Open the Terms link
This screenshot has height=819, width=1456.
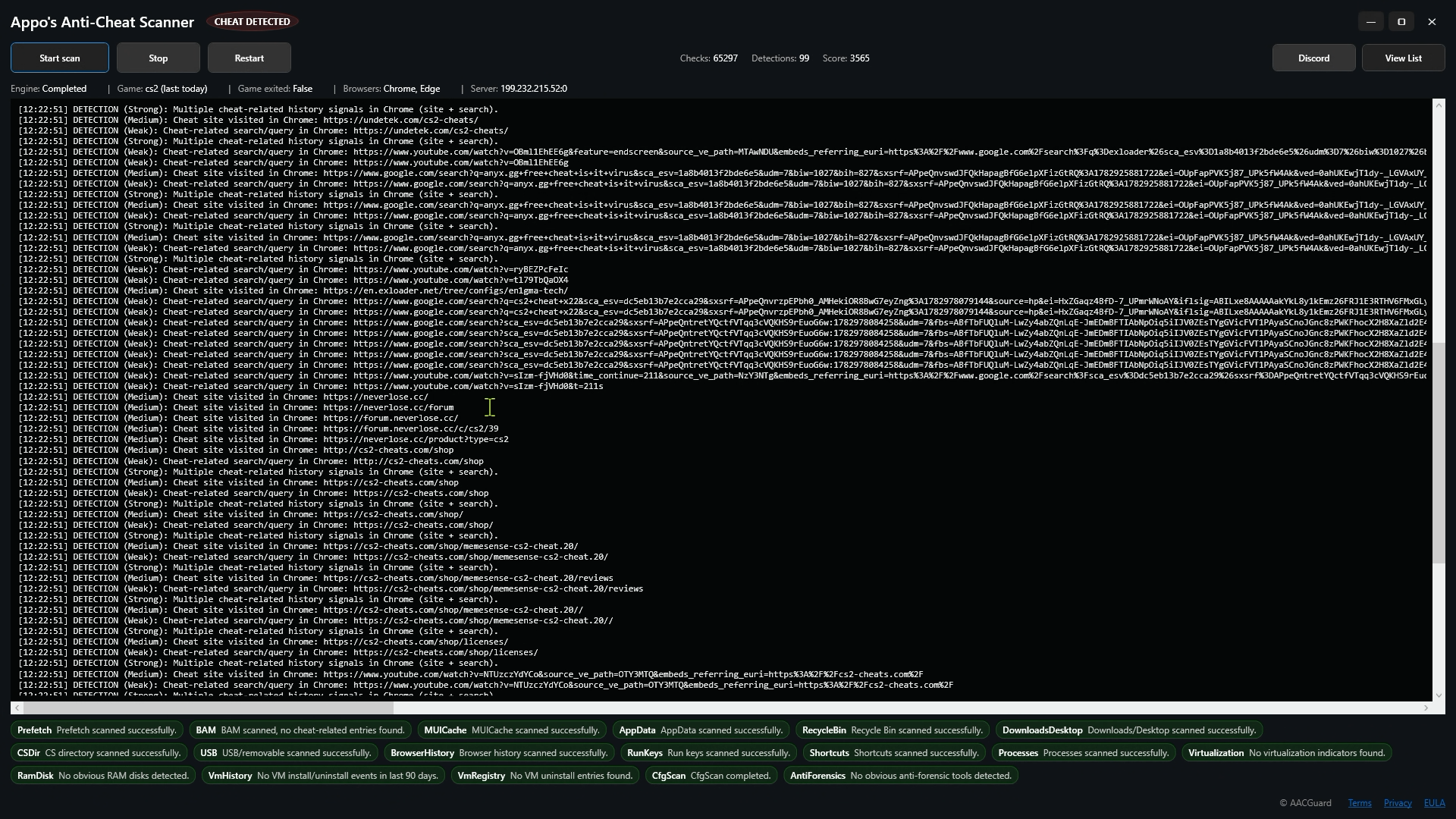tap(1359, 803)
